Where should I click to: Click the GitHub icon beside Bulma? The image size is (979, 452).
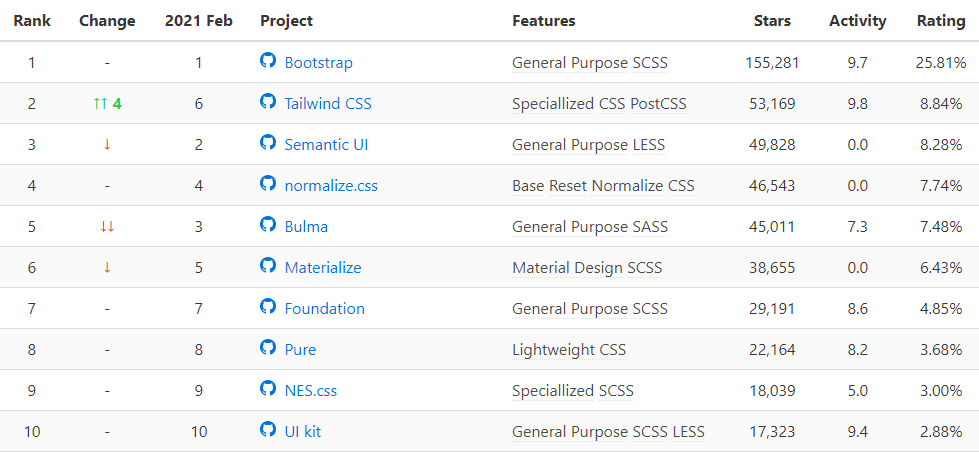tap(267, 225)
